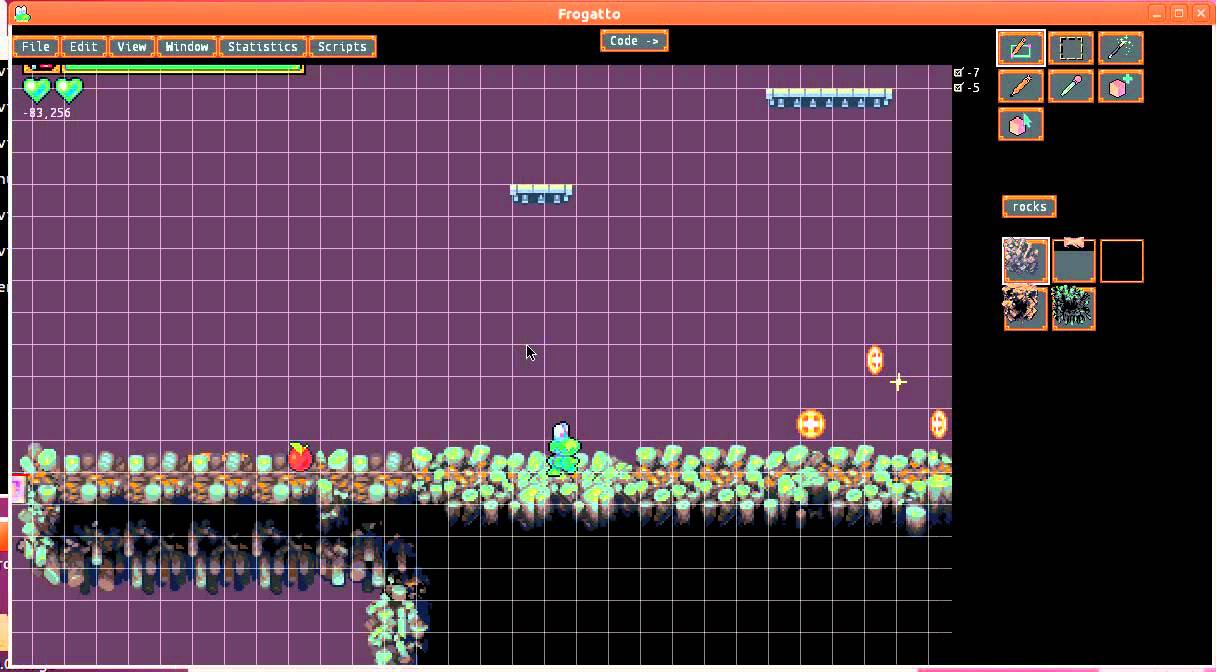This screenshot has height=672, width=1216.
Task: Pick the first gray rock tileset thumbnail
Action: coord(1026,261)
